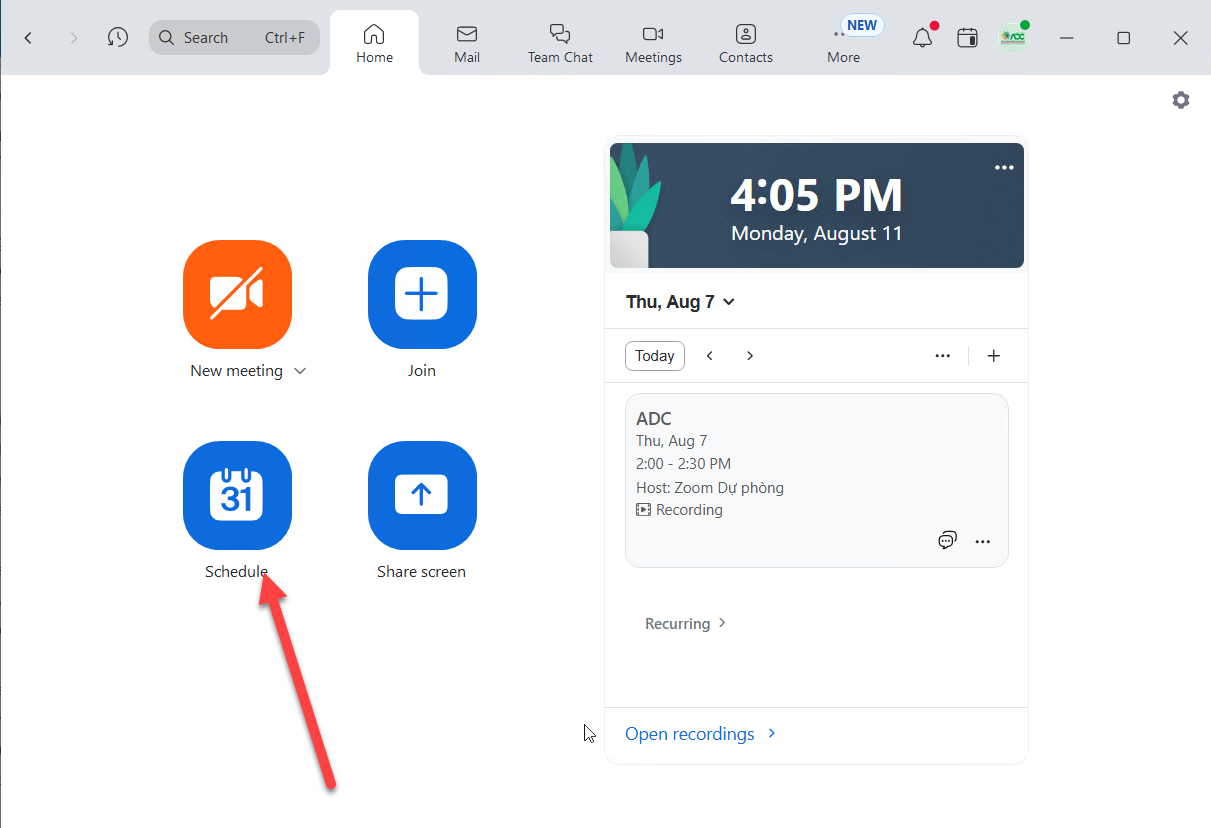Click the Today button
The height and width of the screenshot is (828, 1211).
point(655,356)
